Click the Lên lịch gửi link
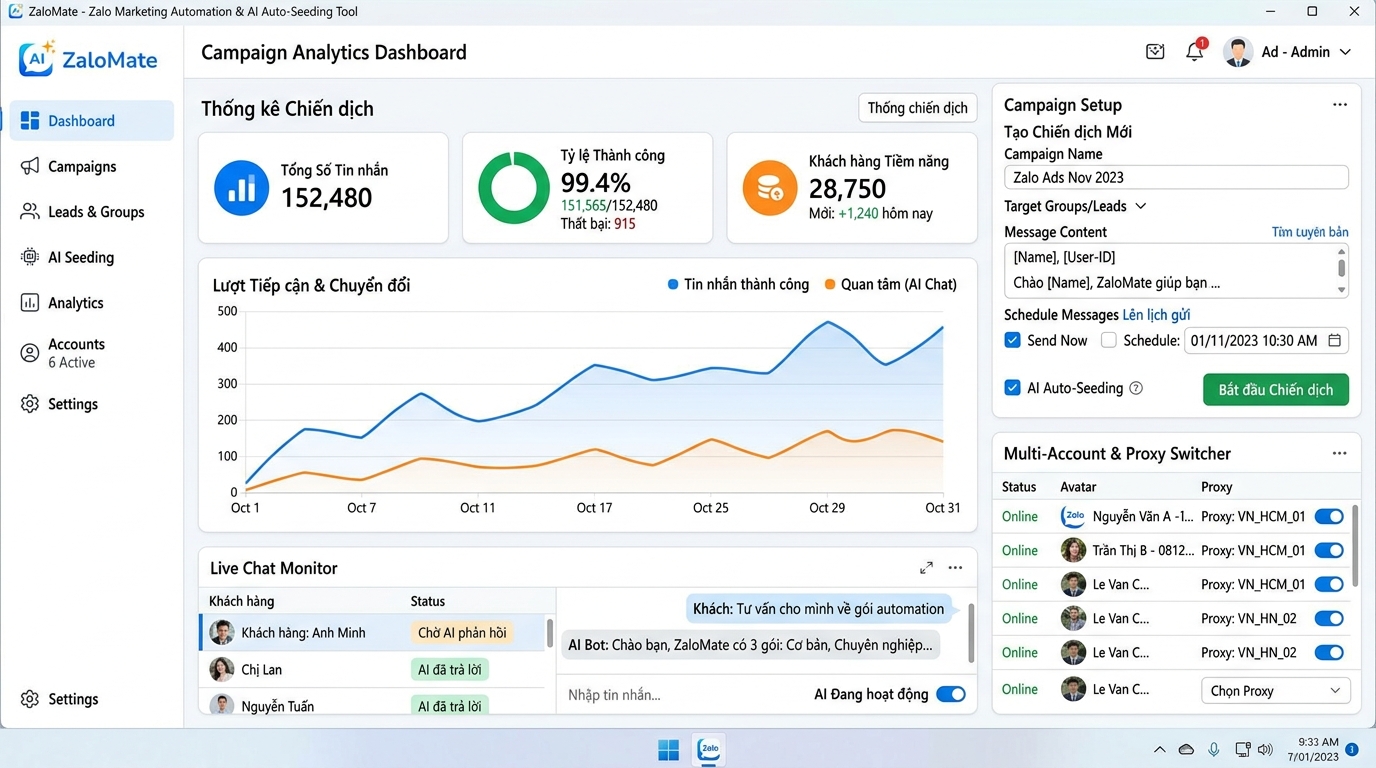This screenshot has width=1376, height=768. coord(1156,315)
